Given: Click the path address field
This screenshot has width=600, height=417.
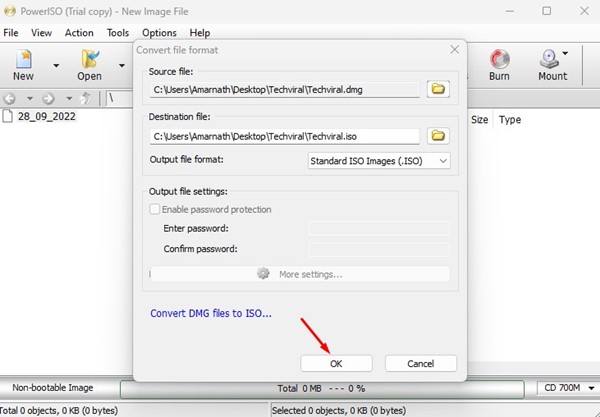Looking at the screenshot, I should [x=119, y=99].
